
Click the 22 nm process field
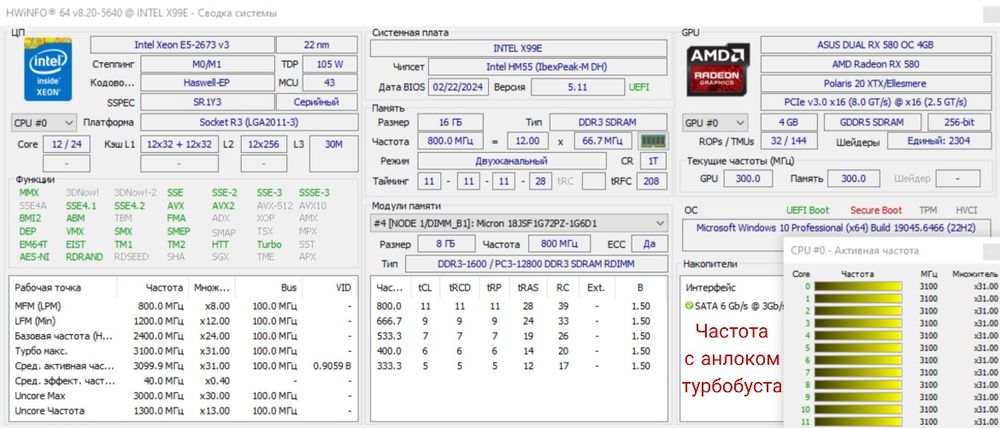point(317,45)
